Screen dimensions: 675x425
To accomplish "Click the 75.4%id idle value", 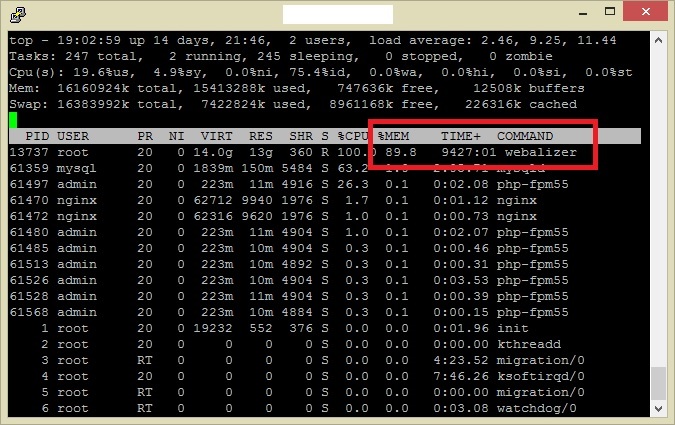I will [x=320, y=72].
